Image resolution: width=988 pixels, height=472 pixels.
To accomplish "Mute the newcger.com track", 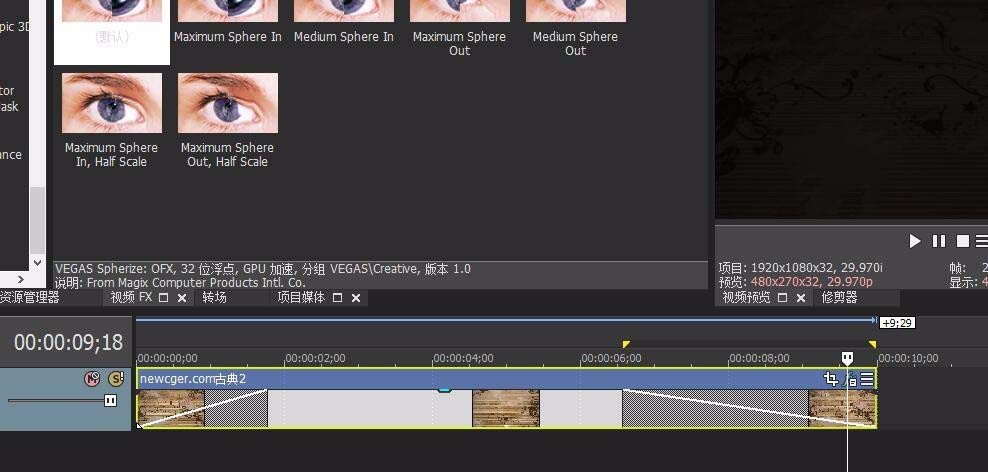I will point(93,379).
